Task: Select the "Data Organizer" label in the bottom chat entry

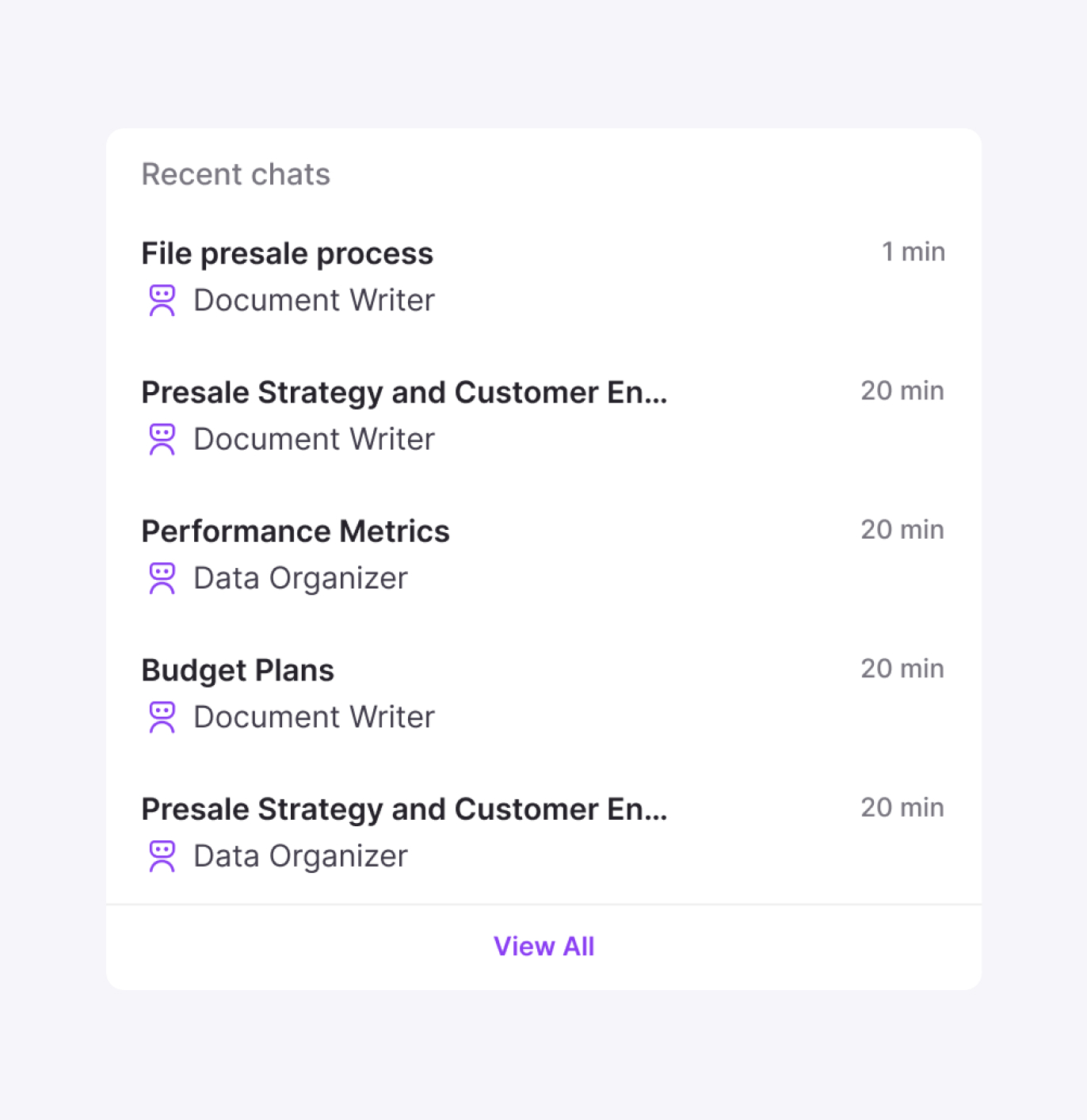Action: click(x=299, y=855)
